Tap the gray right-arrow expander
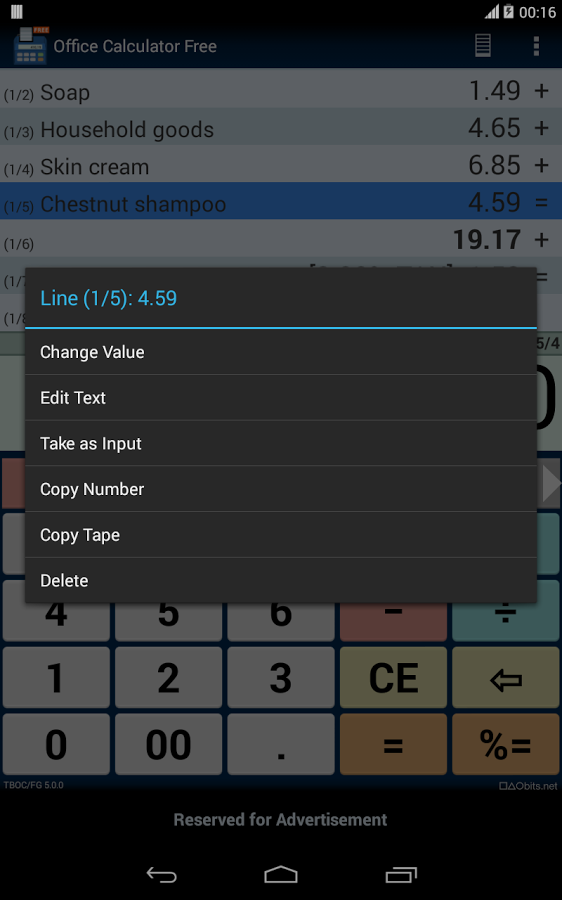Screen dimensions: 562x900 tap(551, 483)
